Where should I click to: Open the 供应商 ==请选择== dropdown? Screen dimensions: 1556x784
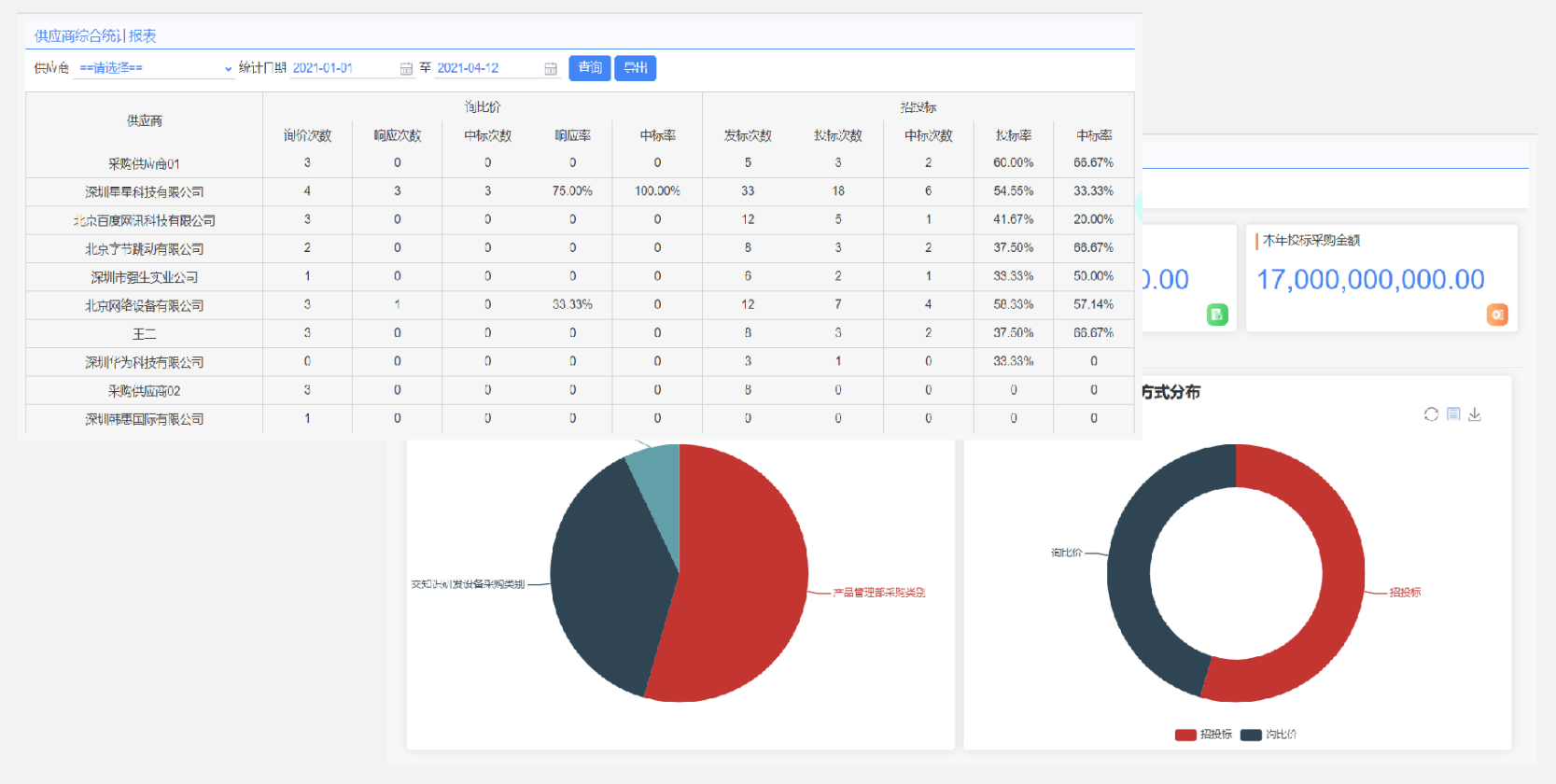(x=155, y=68)
